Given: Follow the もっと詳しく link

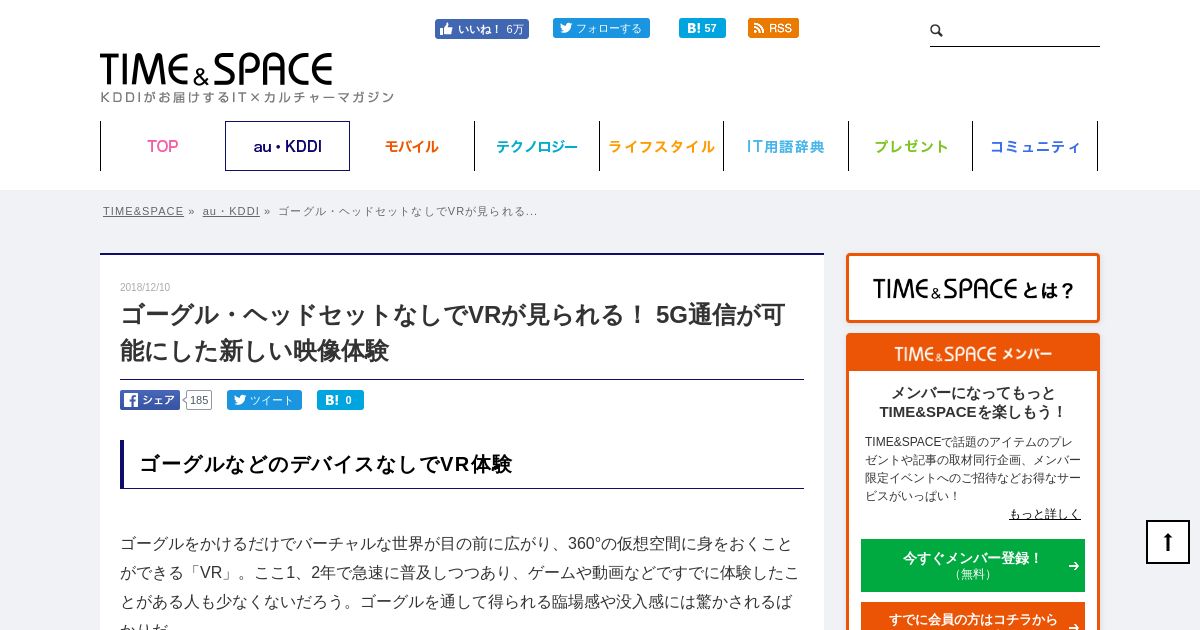Looking at the screenshot, I should click(x=1045, y=514).
